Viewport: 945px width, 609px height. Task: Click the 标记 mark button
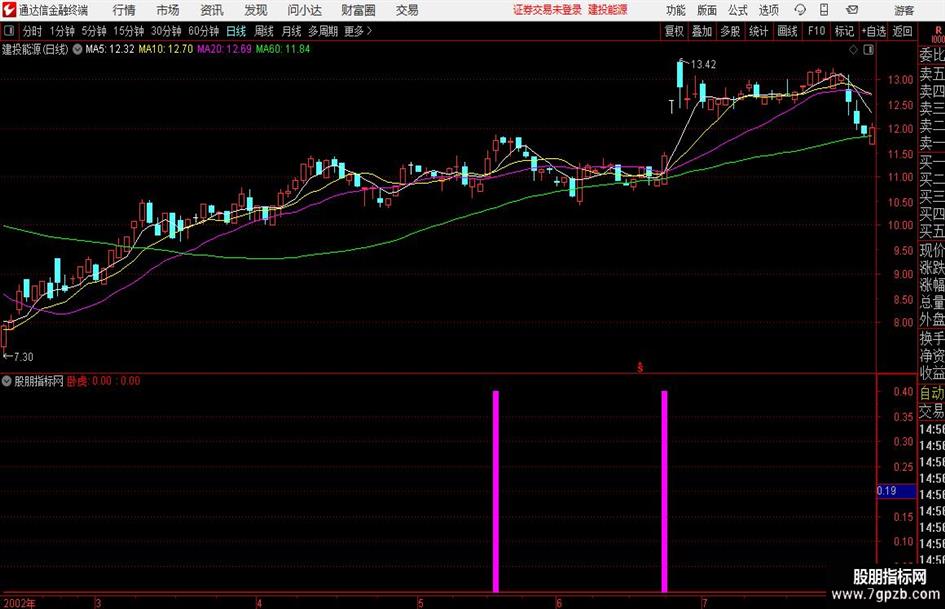(844, 31)
